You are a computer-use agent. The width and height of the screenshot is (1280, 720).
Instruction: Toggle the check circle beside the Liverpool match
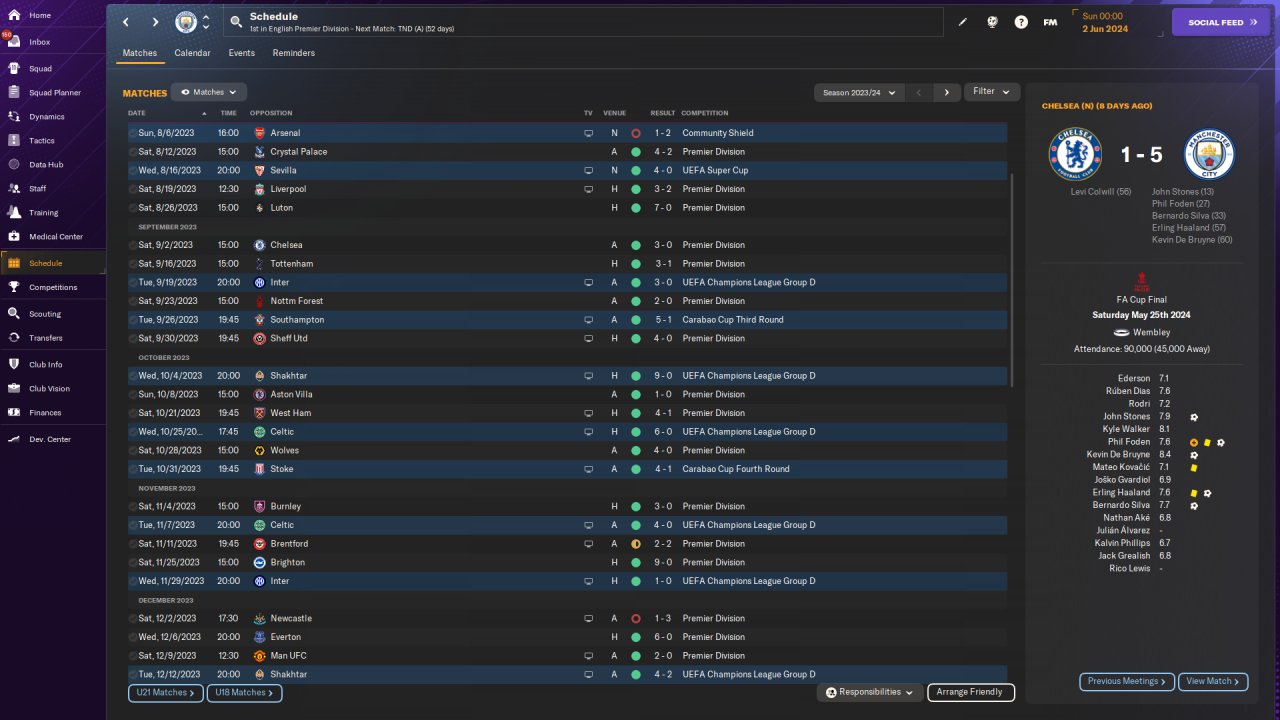click(133, 189)
